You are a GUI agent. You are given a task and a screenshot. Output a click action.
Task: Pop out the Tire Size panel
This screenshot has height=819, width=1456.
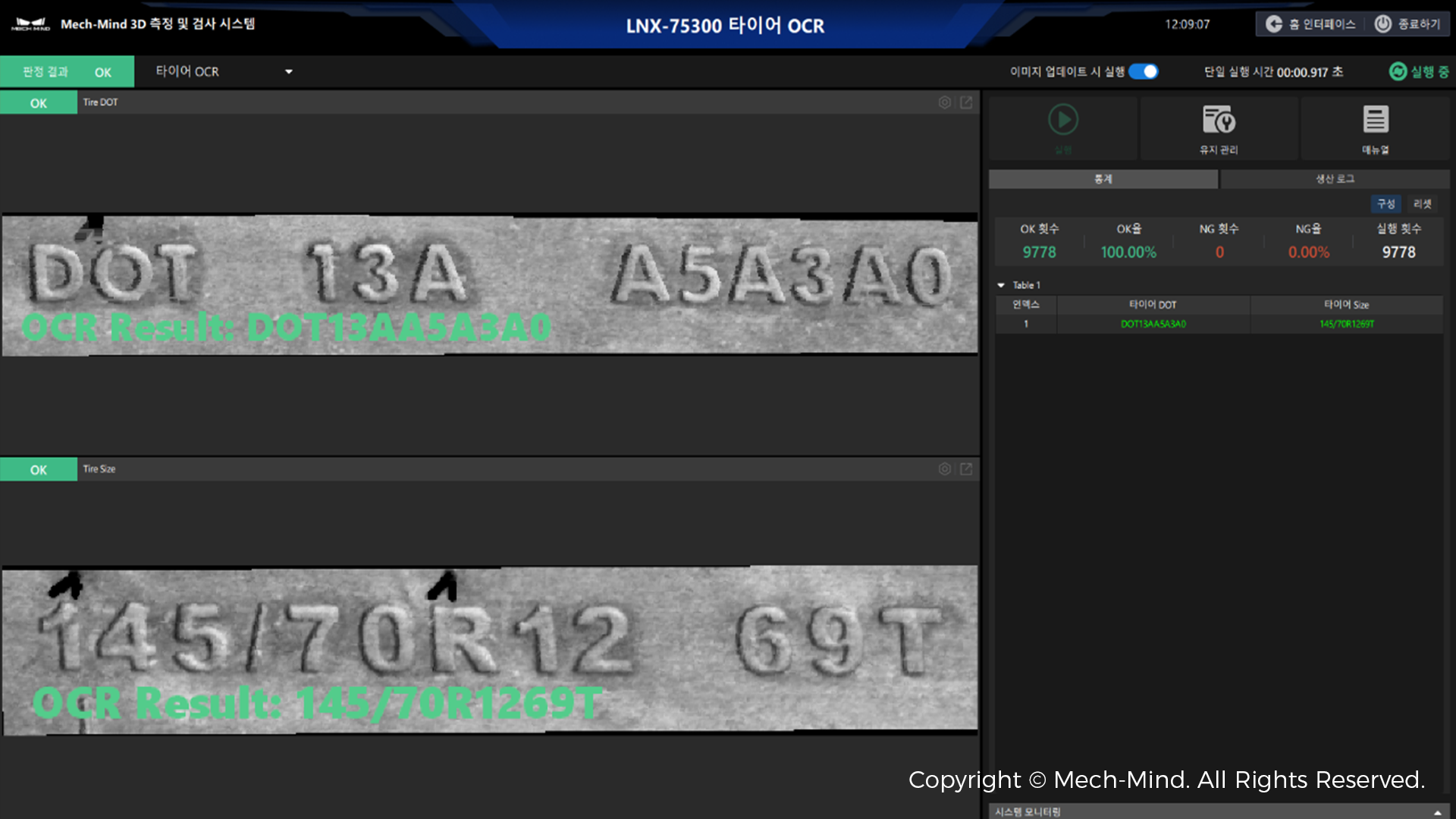(966, 469)
